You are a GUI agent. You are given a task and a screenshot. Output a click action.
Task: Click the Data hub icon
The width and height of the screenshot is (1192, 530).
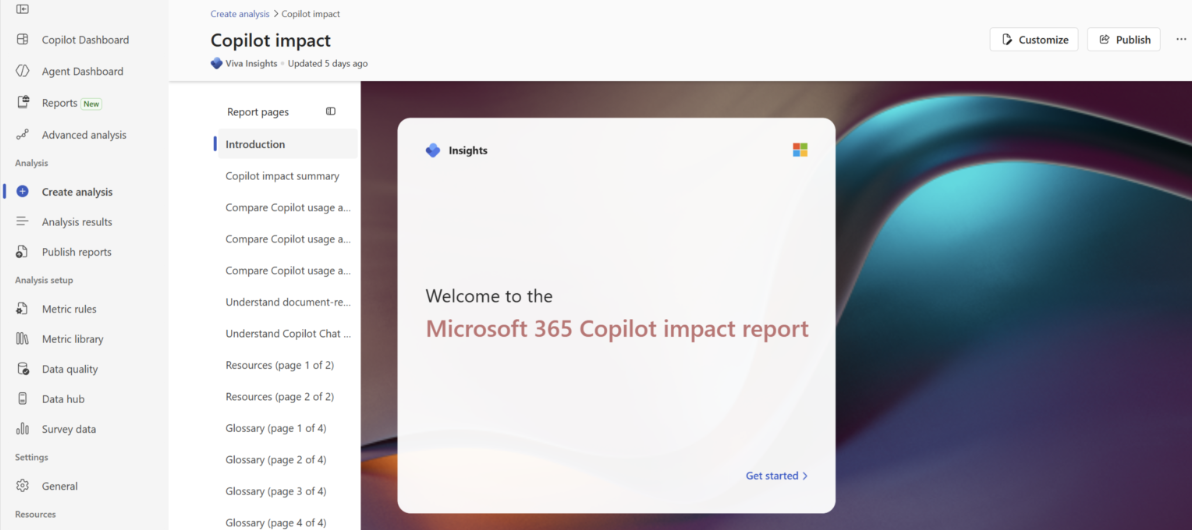[23, 398]
